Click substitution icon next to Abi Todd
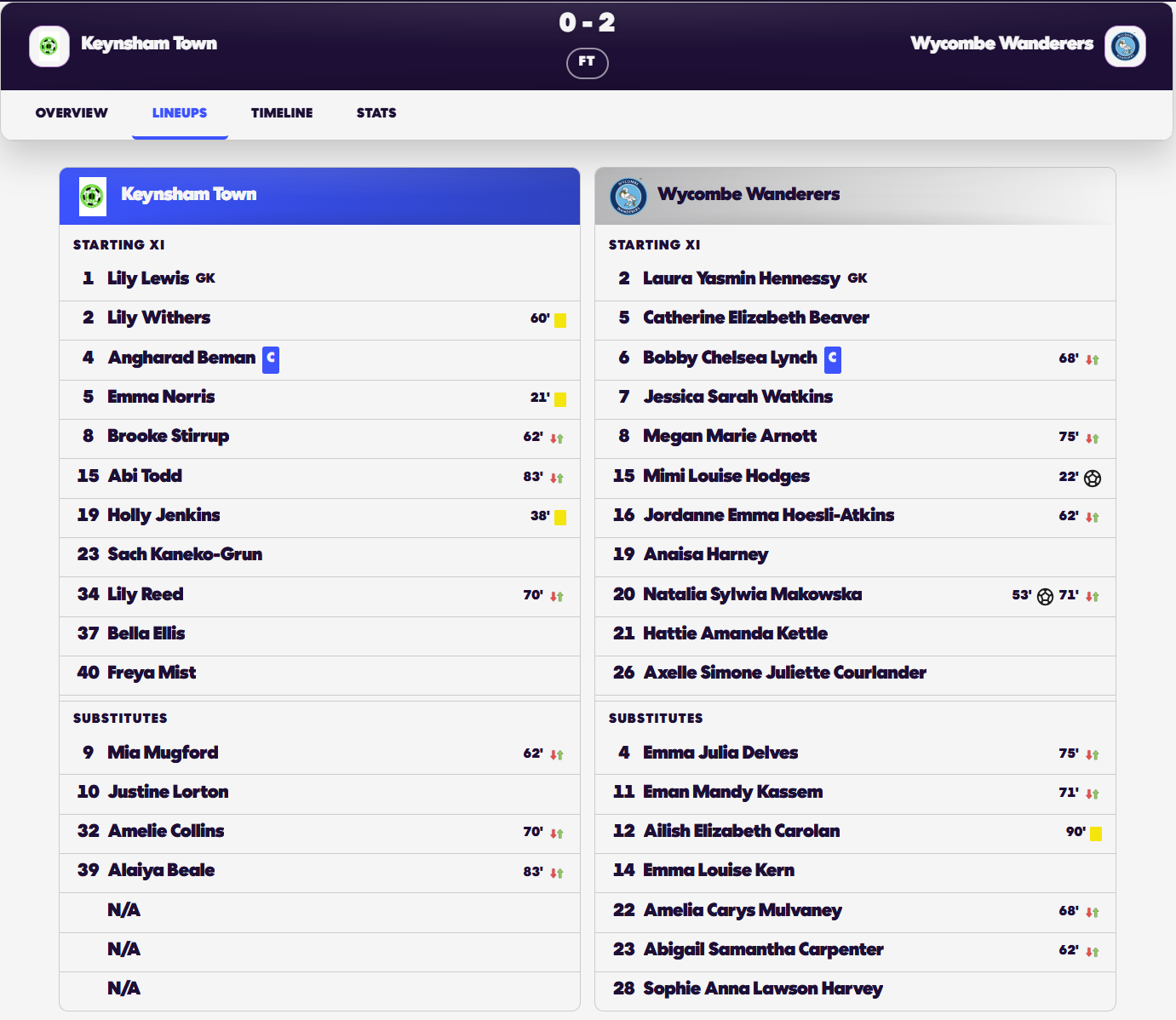This screenshot has height=1020, width=1176. [x=557, y=478]
